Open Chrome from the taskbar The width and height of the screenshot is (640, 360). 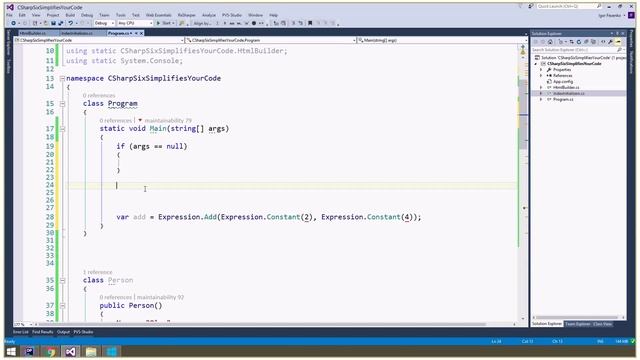tap(50, 351)
